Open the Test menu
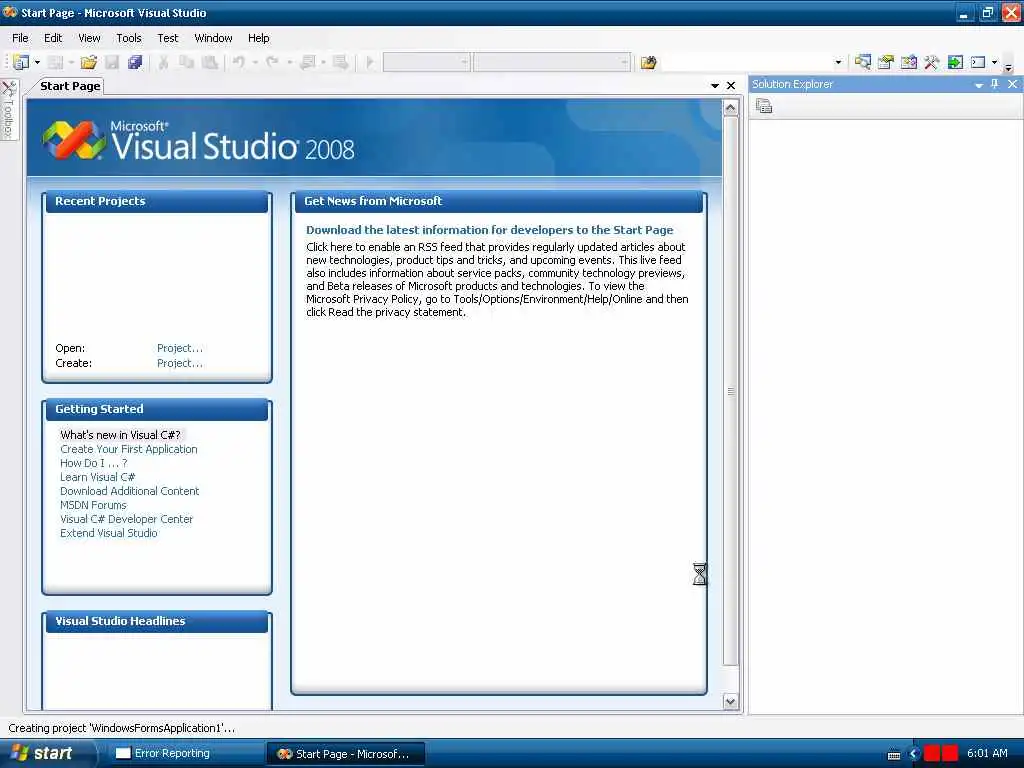Screen dimensions: 1024x768 click(x=168, y=38)
